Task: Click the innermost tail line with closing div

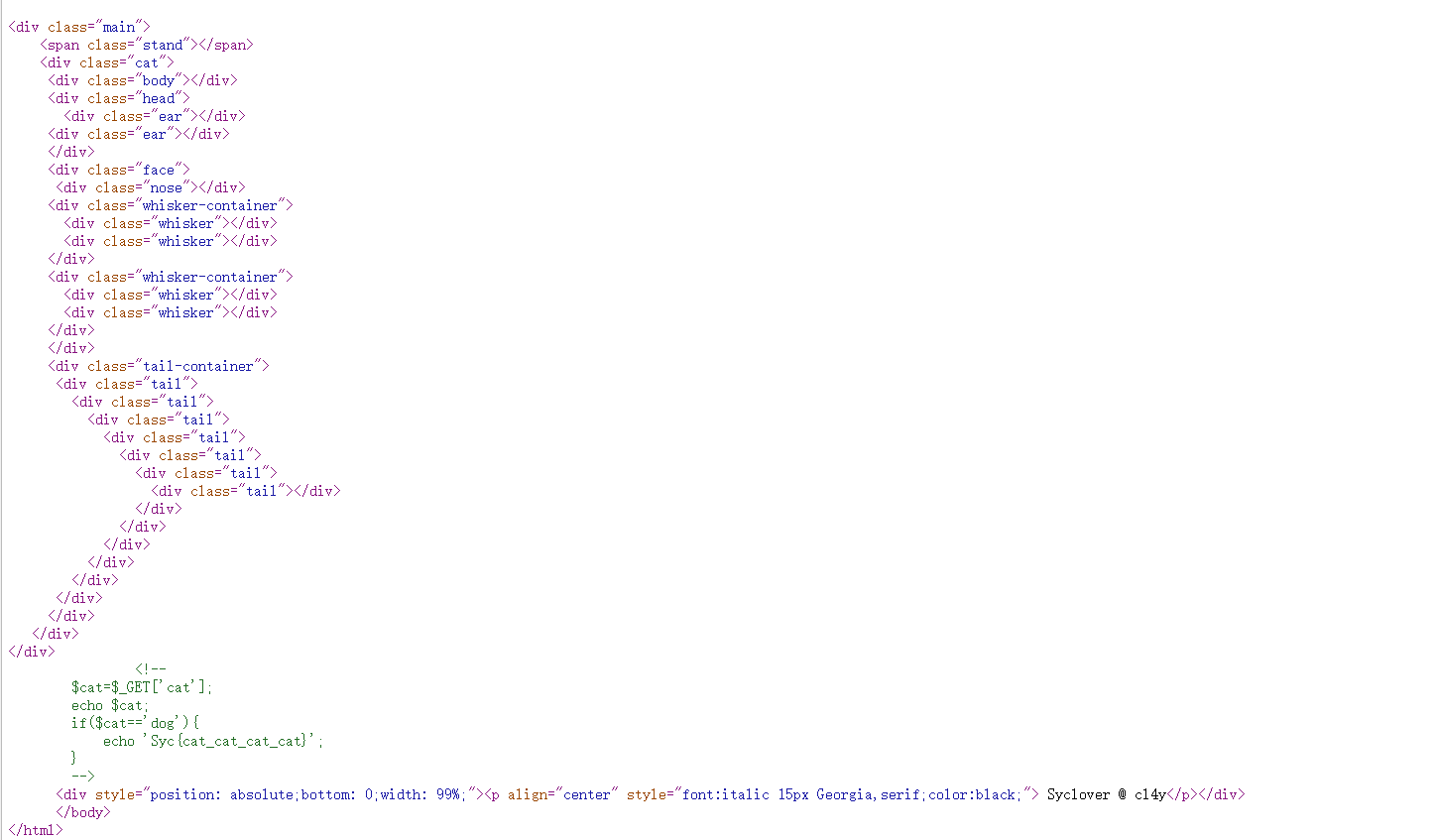Action: tap(246, 491)
